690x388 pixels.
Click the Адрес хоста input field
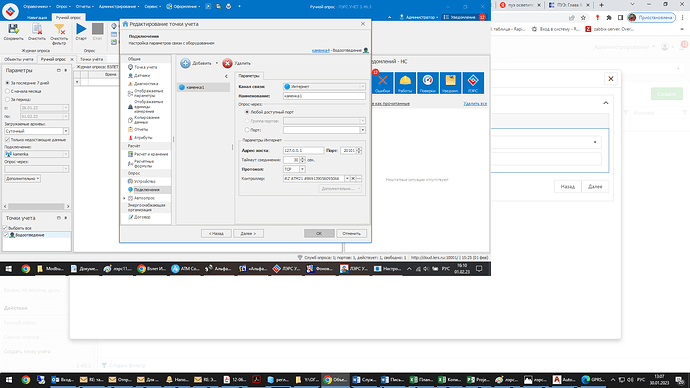[x=304, y=150]
